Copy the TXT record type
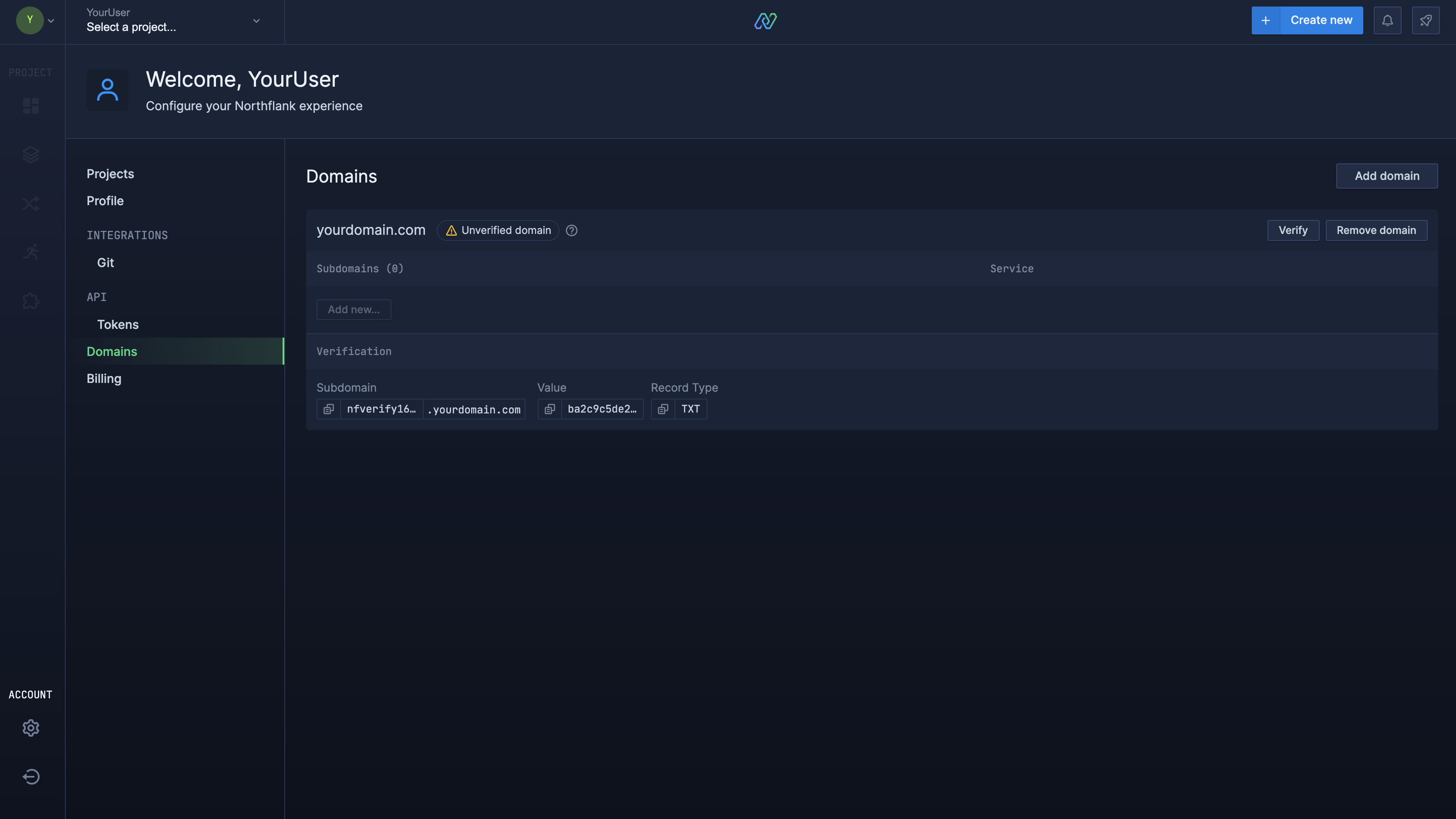 pyautogui.click(x=663, y=409)
